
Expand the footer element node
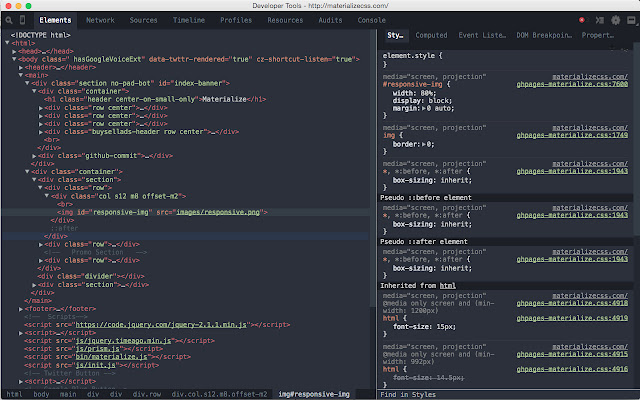(x=21, y=308)
